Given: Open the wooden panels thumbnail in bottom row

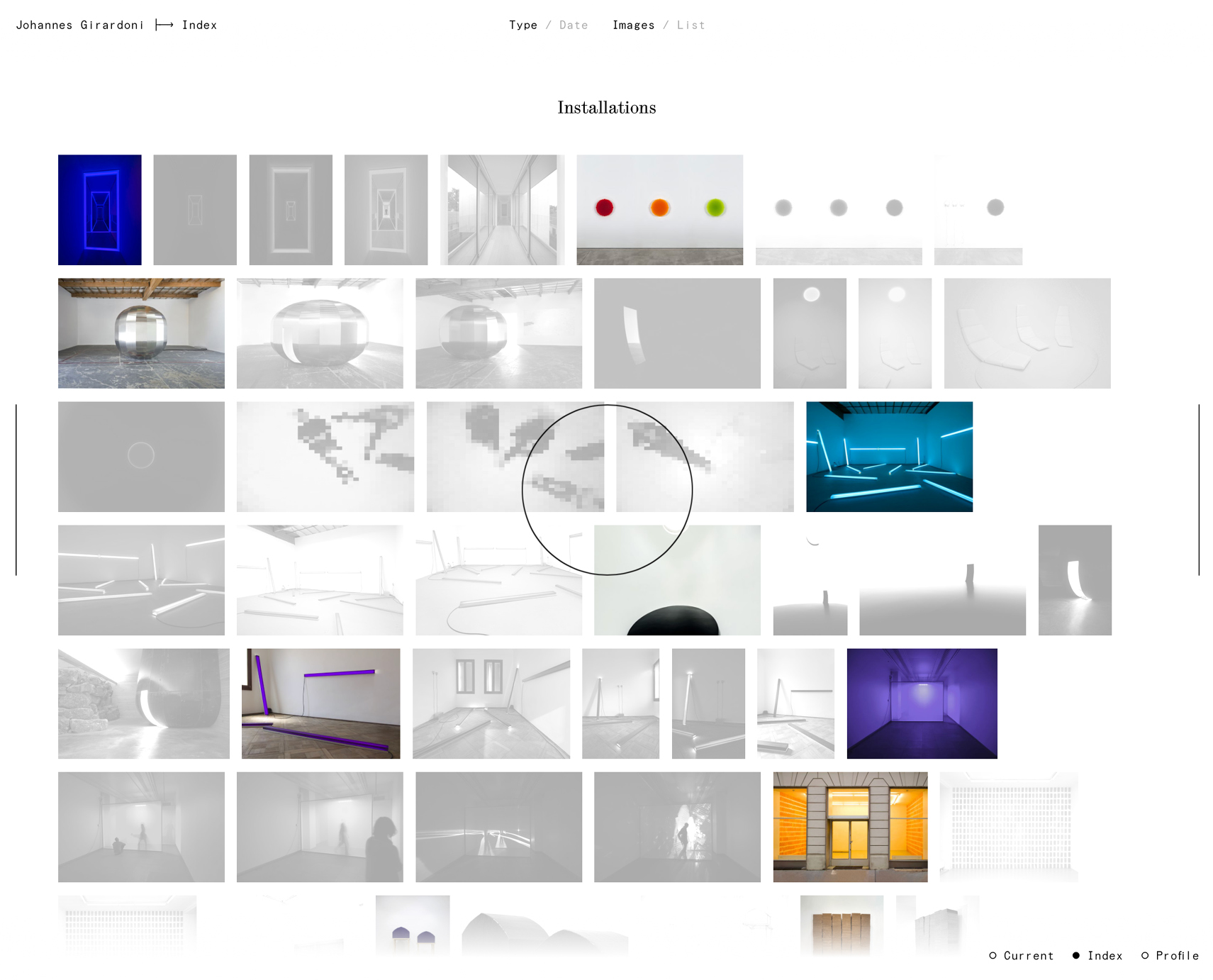Looking at the screenshot, I should pyautogui.click(x=842, y=926).
